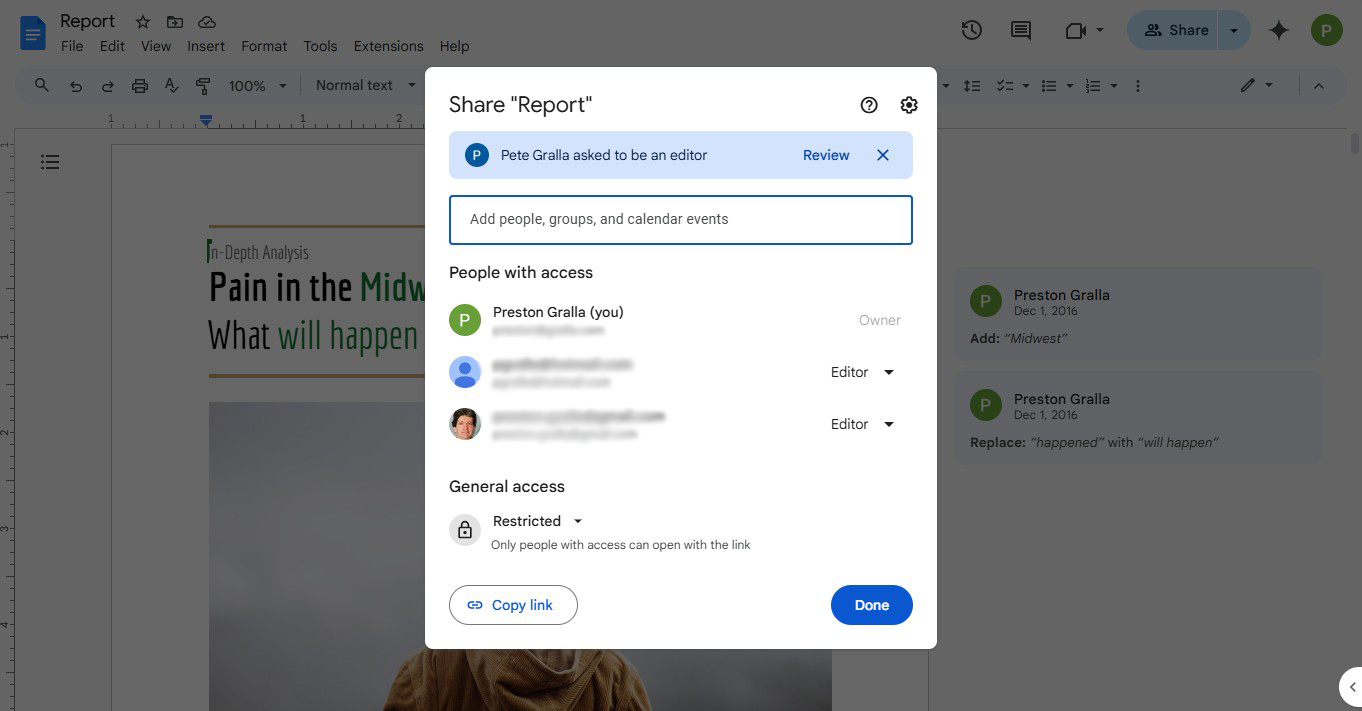Image resolution: width=1362 pixels, height=711 pixels.
Task: Run spelling and grammar check
Action: point(171,85)
